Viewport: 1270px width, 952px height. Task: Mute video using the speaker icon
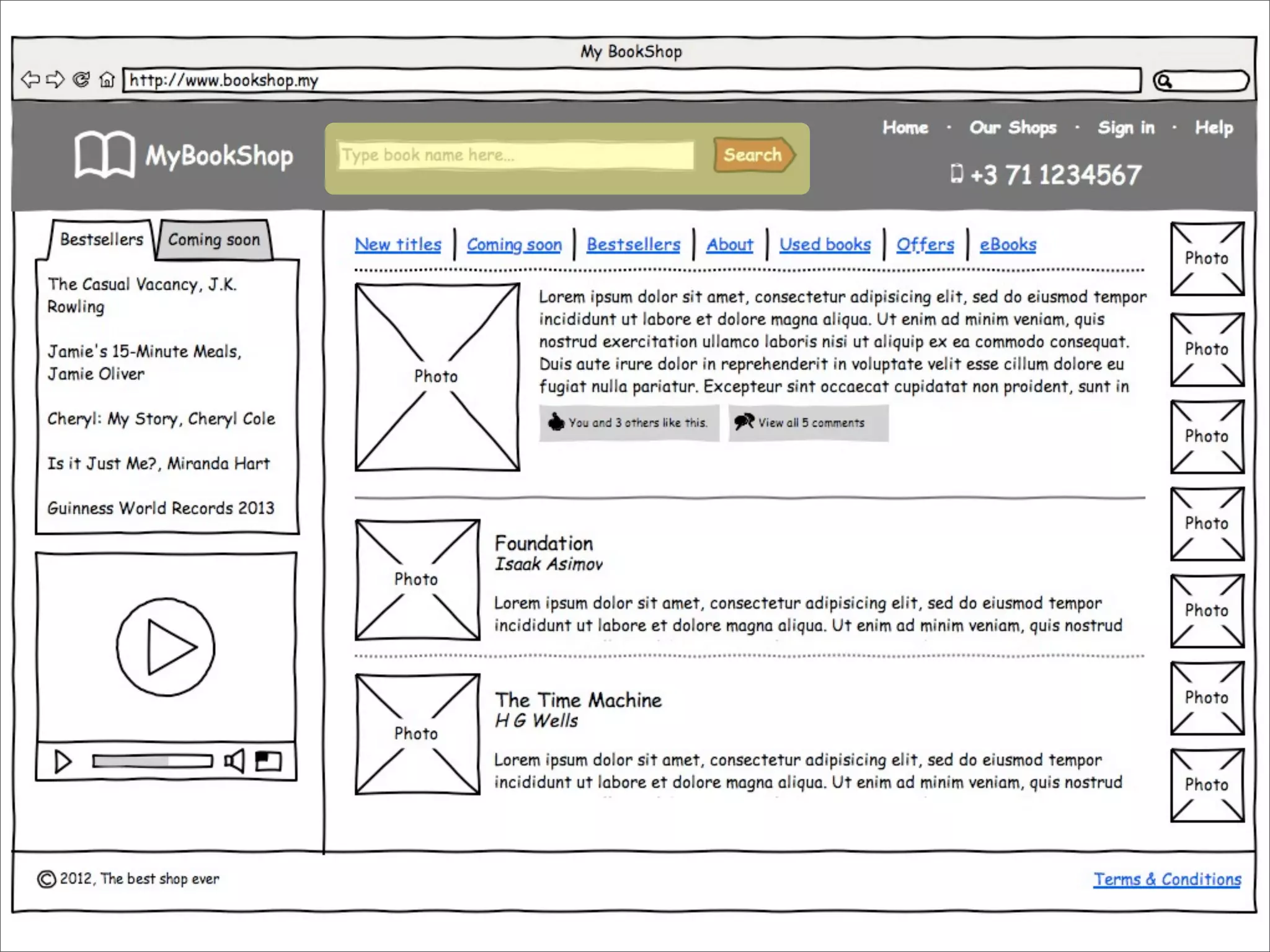234,760
